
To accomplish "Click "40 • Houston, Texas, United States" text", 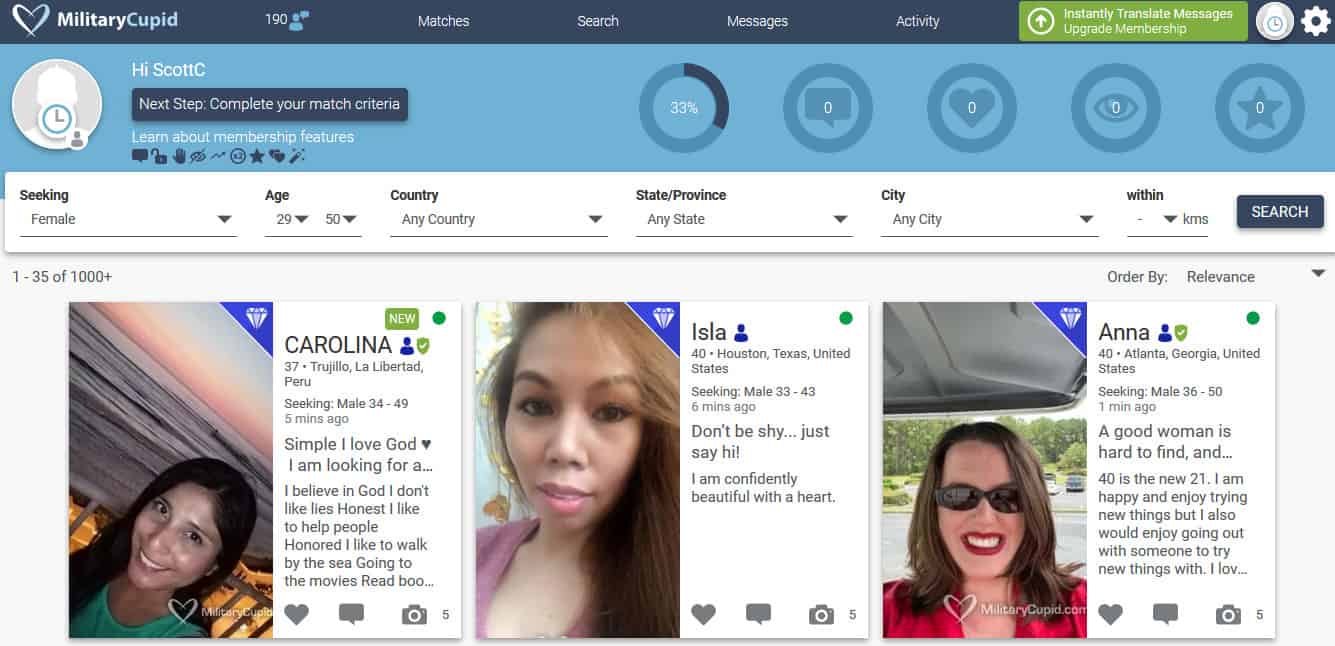I will [771, 360].
